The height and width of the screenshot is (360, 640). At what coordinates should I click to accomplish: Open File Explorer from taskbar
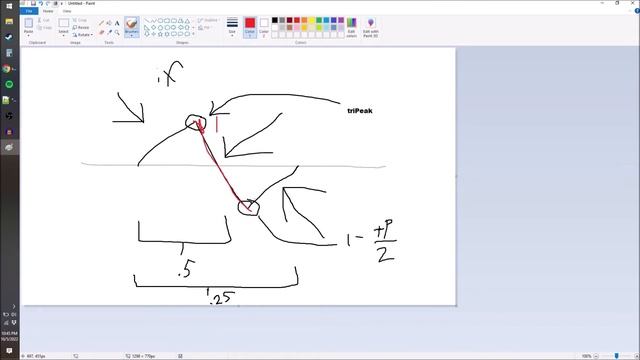pos(9,21)
